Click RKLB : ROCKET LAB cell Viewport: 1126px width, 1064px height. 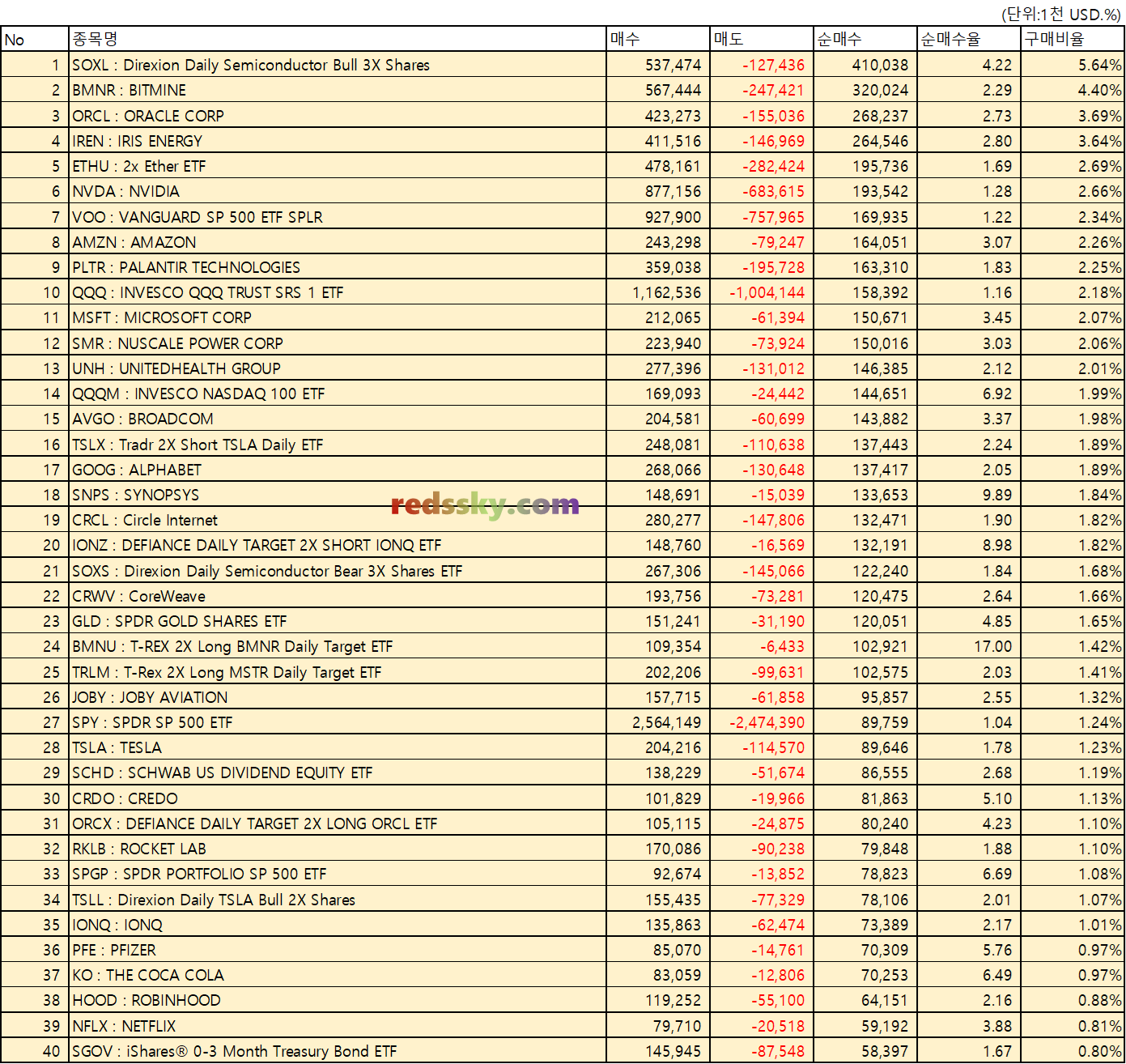coord(338,849)
